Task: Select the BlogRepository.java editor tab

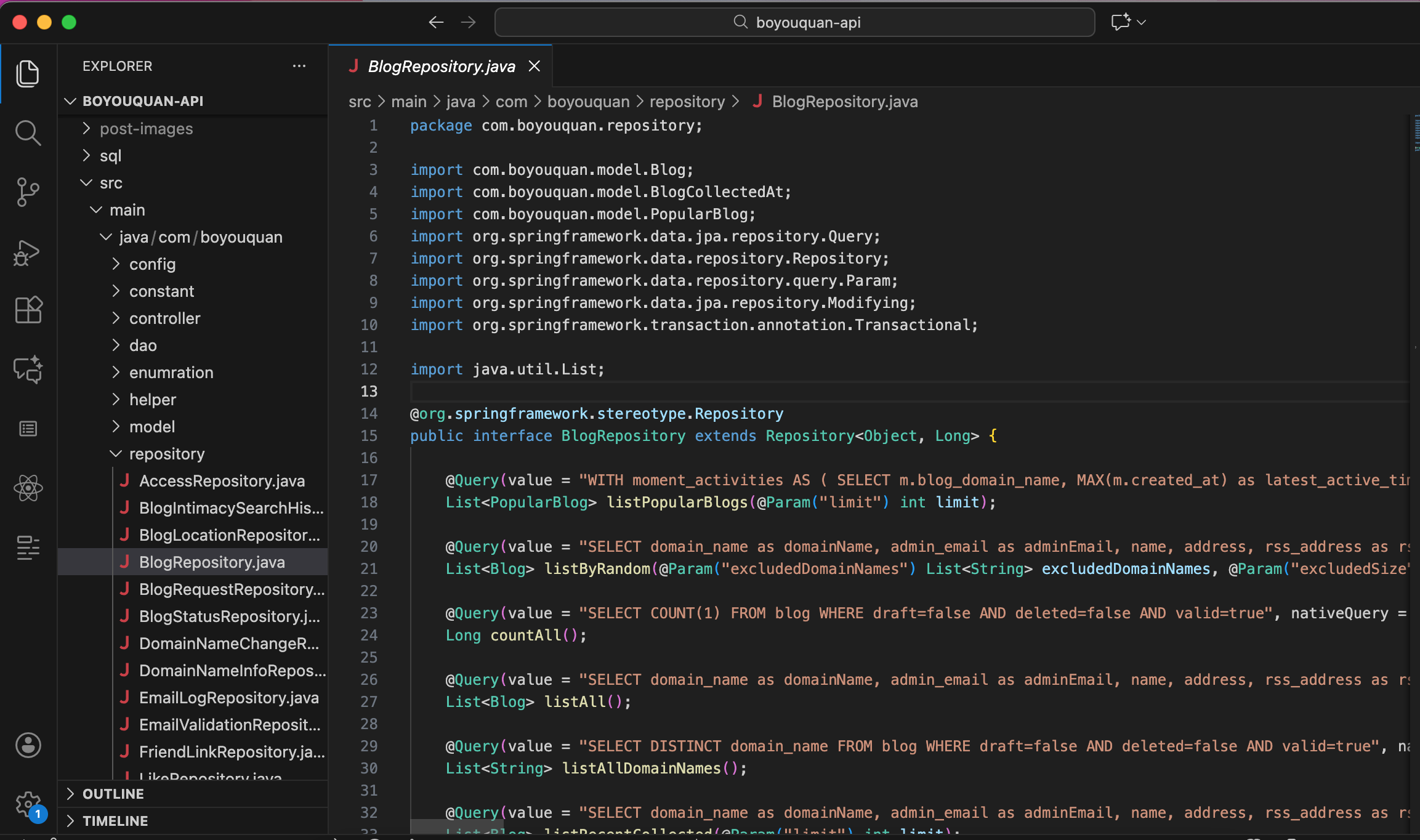Action: pyautogui.click(x=441, y=67)
